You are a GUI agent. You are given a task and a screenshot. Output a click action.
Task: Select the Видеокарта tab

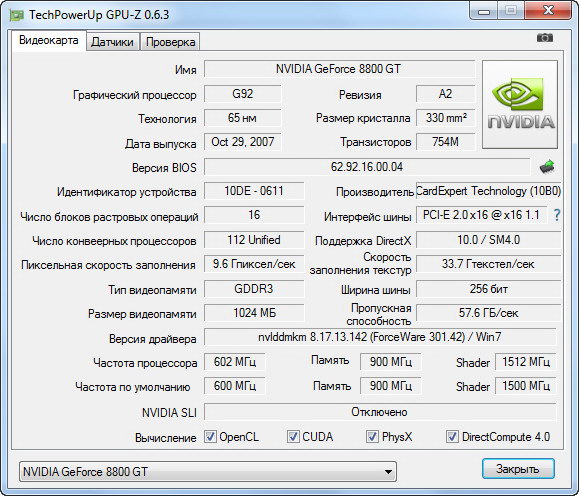click(49, 40)
